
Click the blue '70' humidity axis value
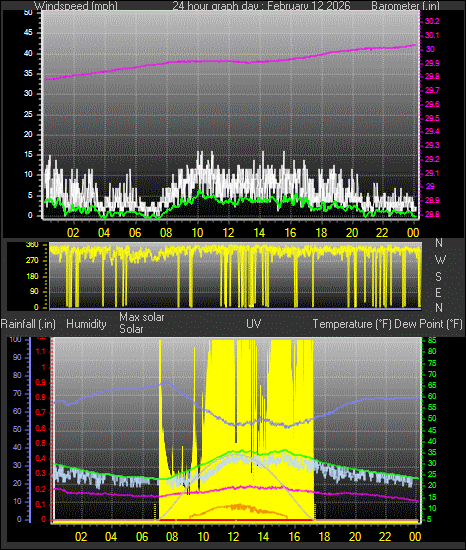pos(17,394)
